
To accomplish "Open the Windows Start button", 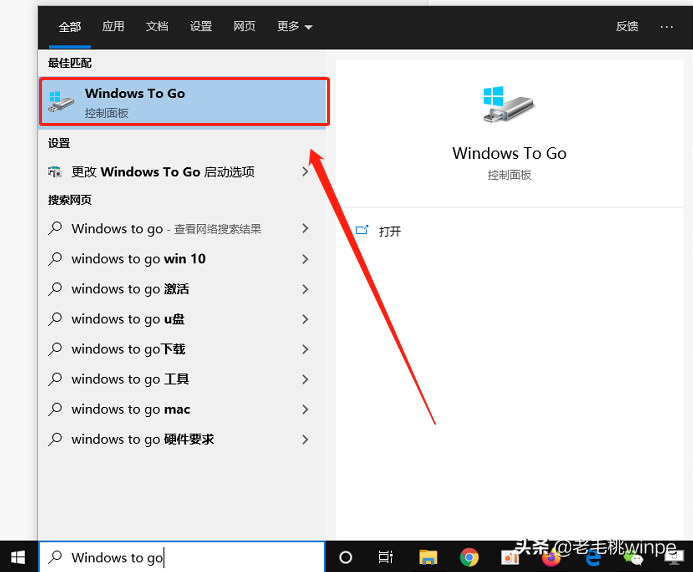I will 18,557.
